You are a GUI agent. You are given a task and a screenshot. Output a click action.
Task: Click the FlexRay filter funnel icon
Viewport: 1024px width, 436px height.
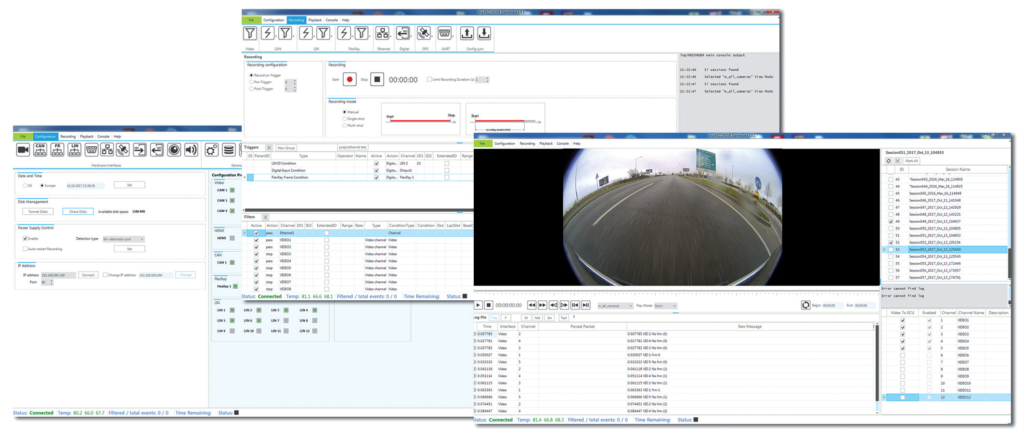click(x=361, y=33)
